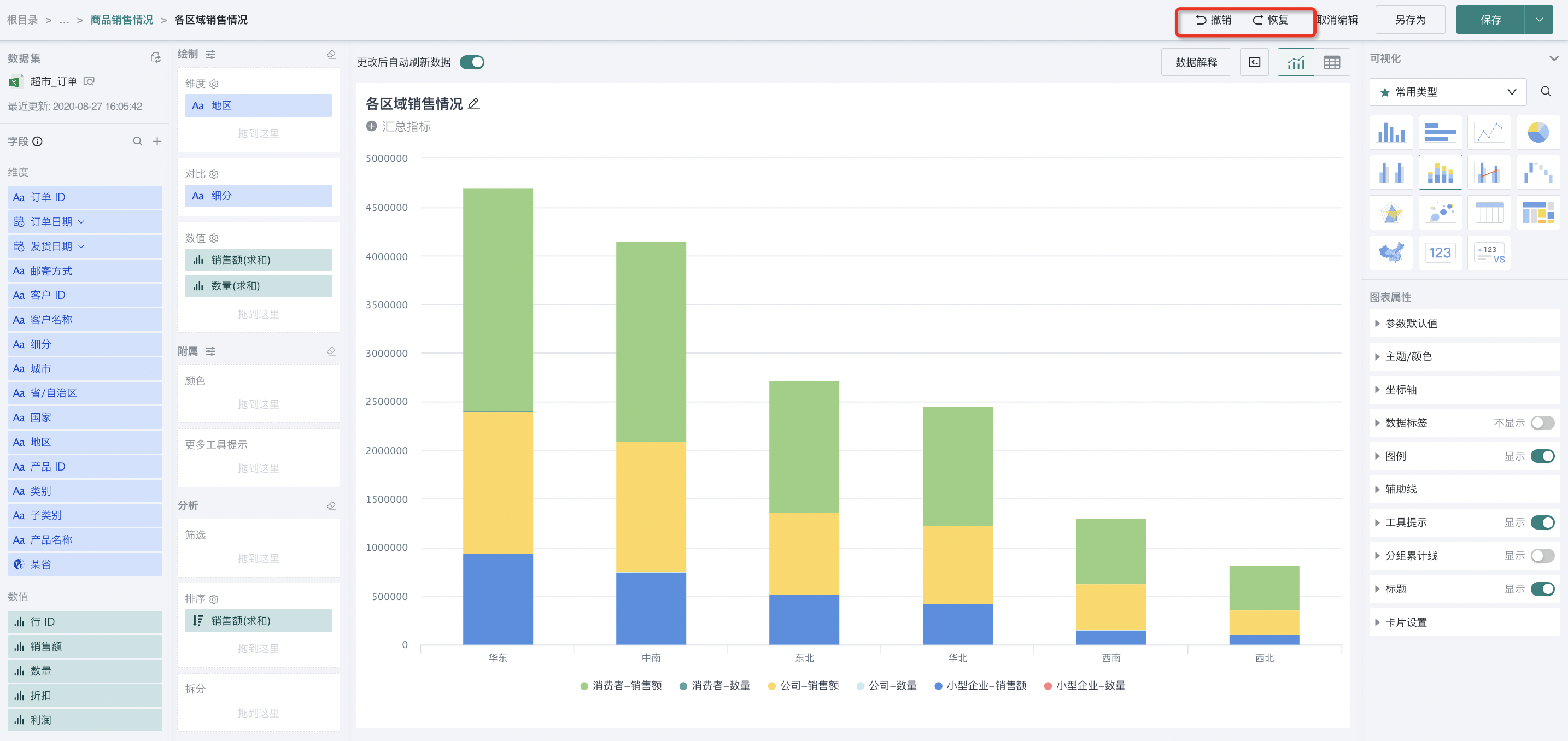Select the China map chart type
The height and width of the screenshot is (741, 1568).
tap(1391, 252)
